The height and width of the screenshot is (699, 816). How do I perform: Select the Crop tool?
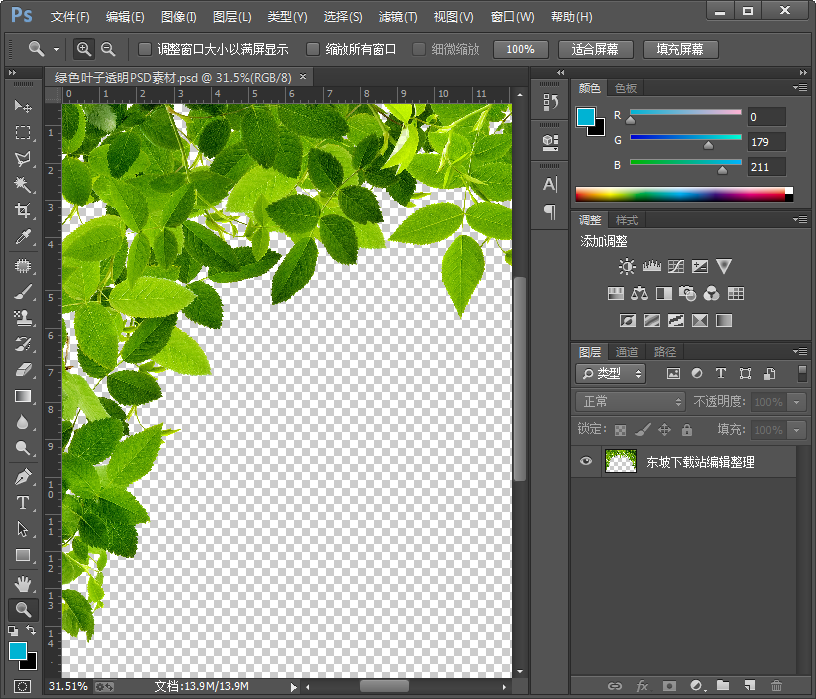click(x=23, y=211)
